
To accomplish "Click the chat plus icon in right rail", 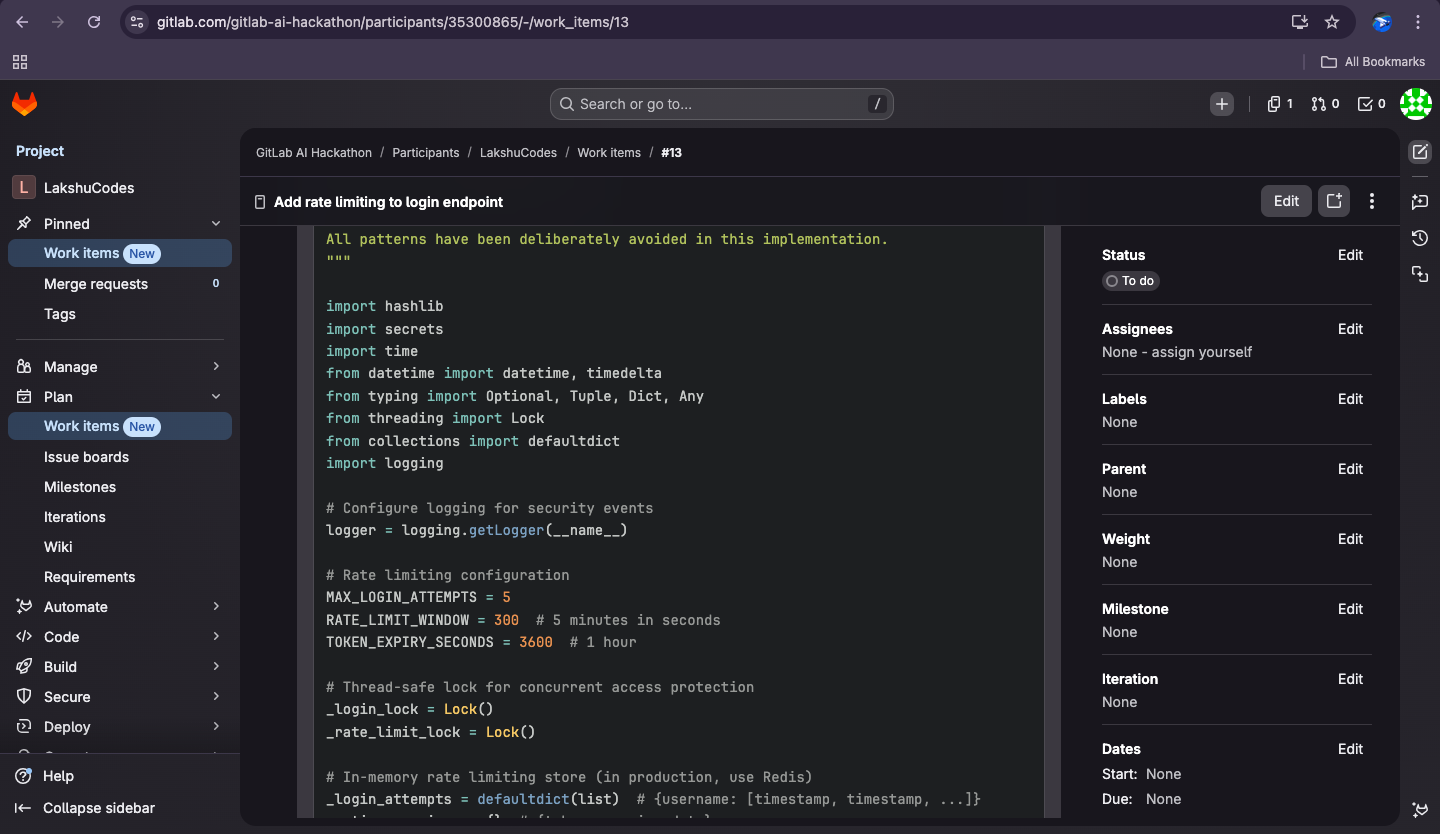I will tap(1420, 201).
